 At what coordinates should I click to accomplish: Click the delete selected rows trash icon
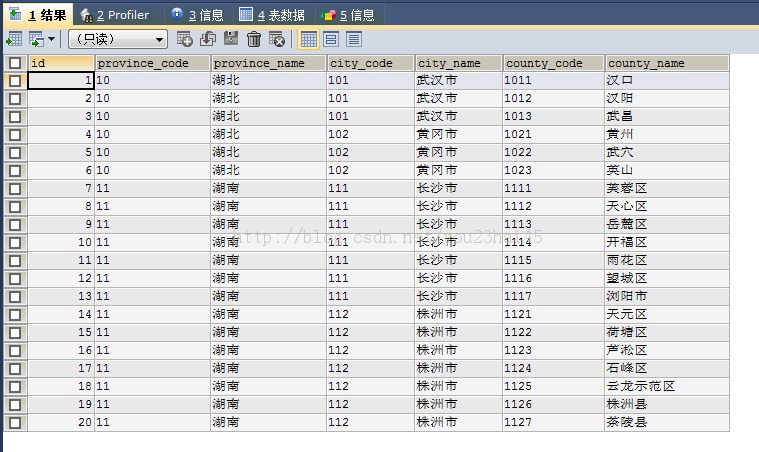tap(254, 39)
